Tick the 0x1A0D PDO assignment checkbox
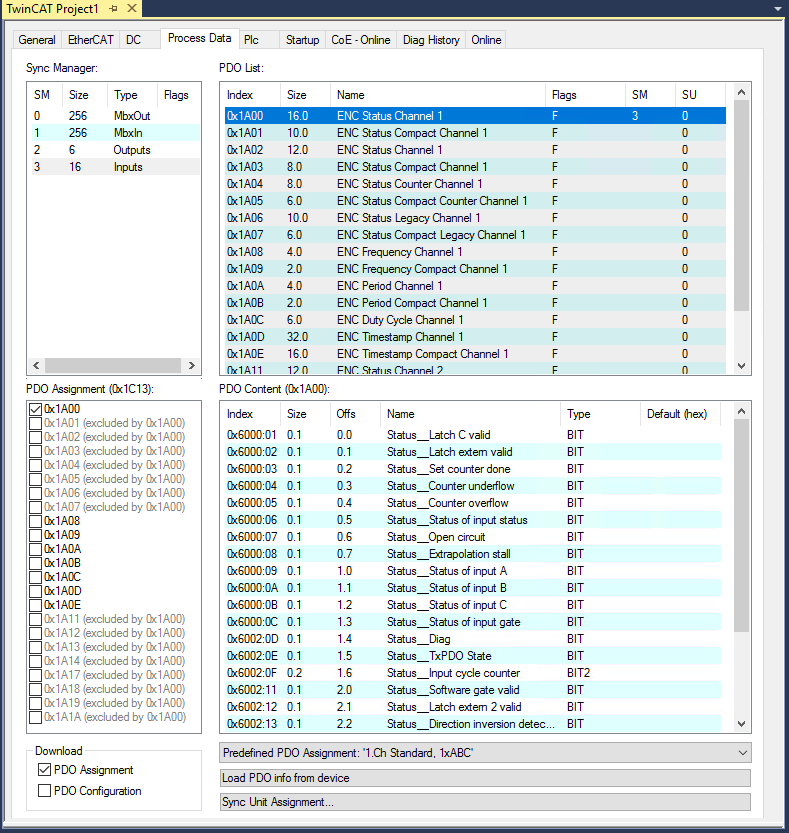The image size is (789, 833). coord(36,591)
